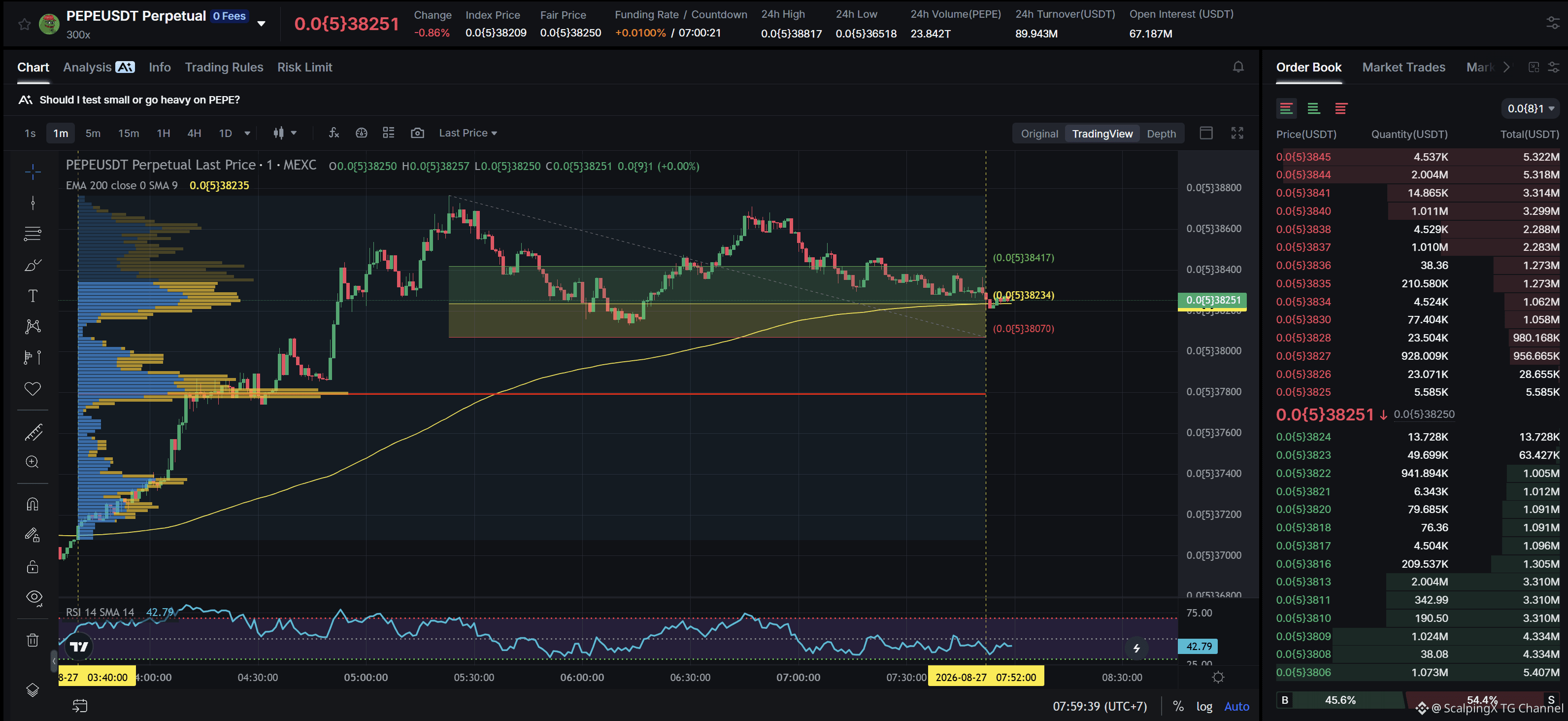Open the price alert bell icon
Viewport: 1568px width, 721px height.
tap(1238, 67)
